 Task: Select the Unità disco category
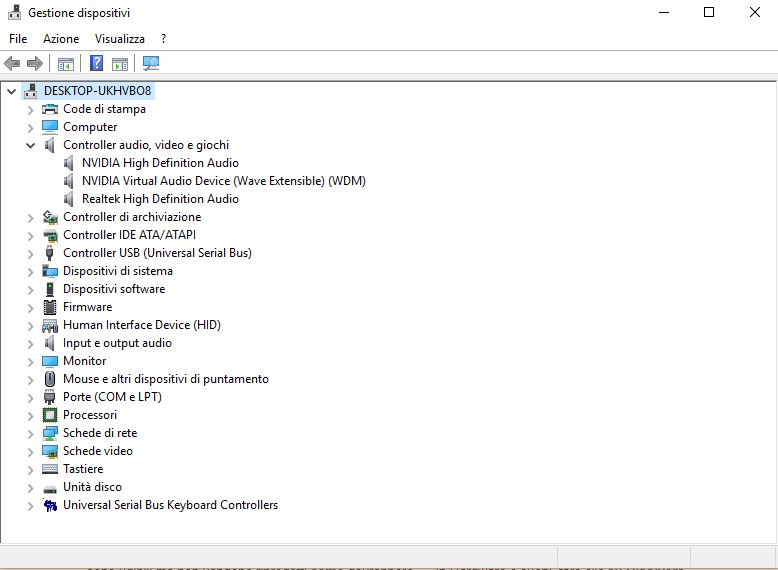[92, 487]
